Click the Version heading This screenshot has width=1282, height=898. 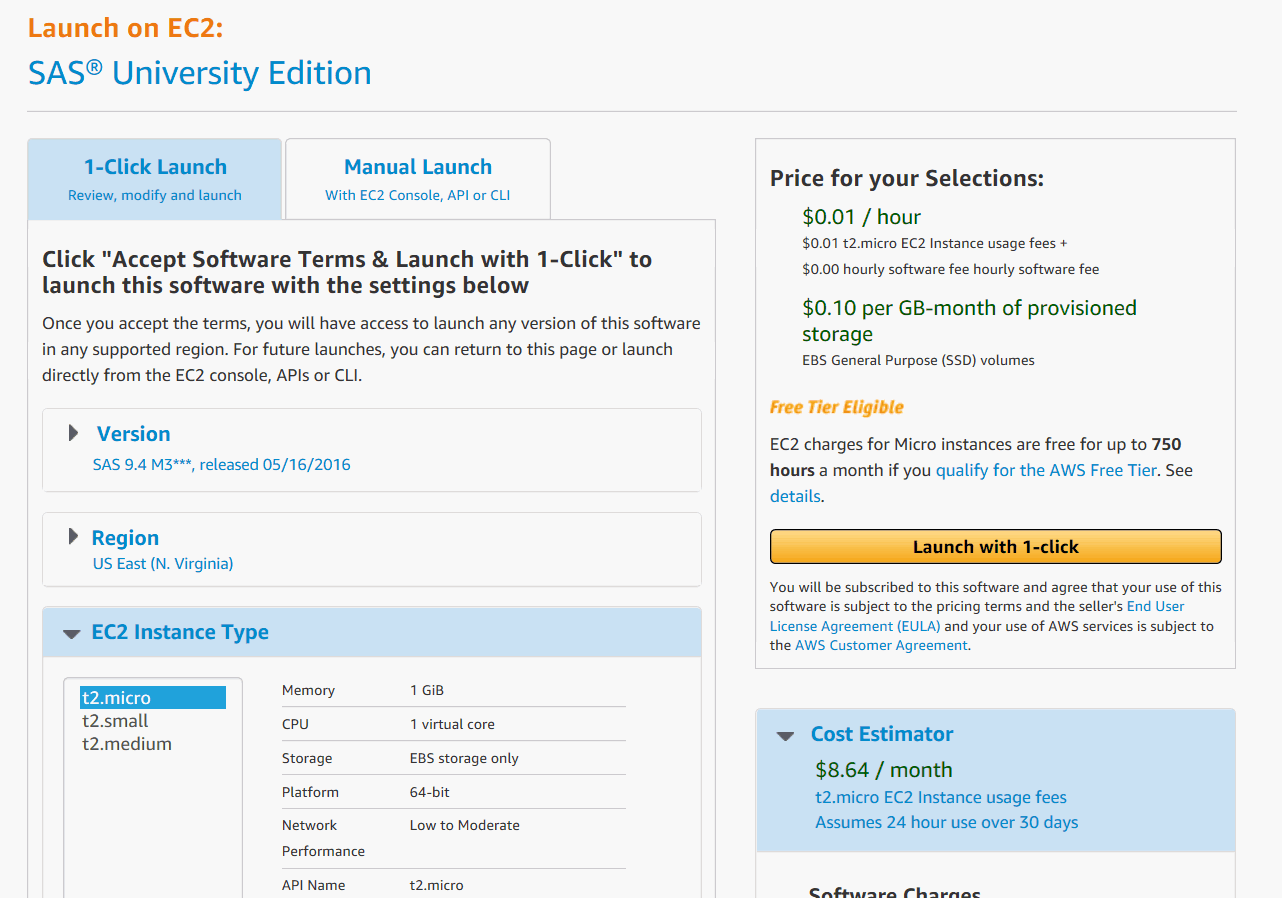pos(134,434)
